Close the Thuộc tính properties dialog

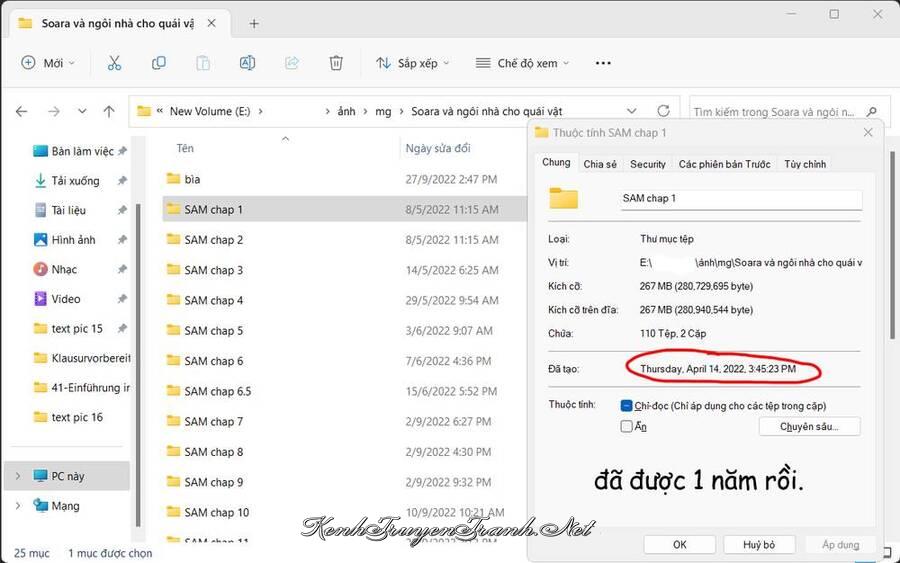[x=868, y=133]
